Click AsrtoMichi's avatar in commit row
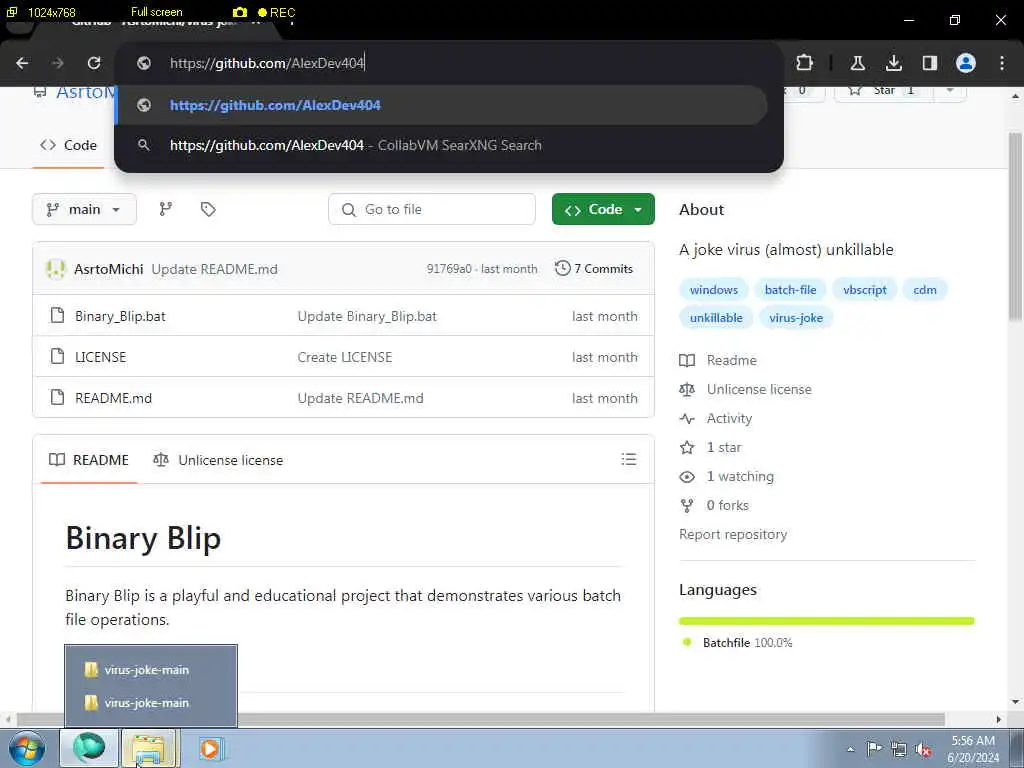Image resolution: width=1024 pixels, height=768 pixels. pyautogui.click(x=56, y=268)
